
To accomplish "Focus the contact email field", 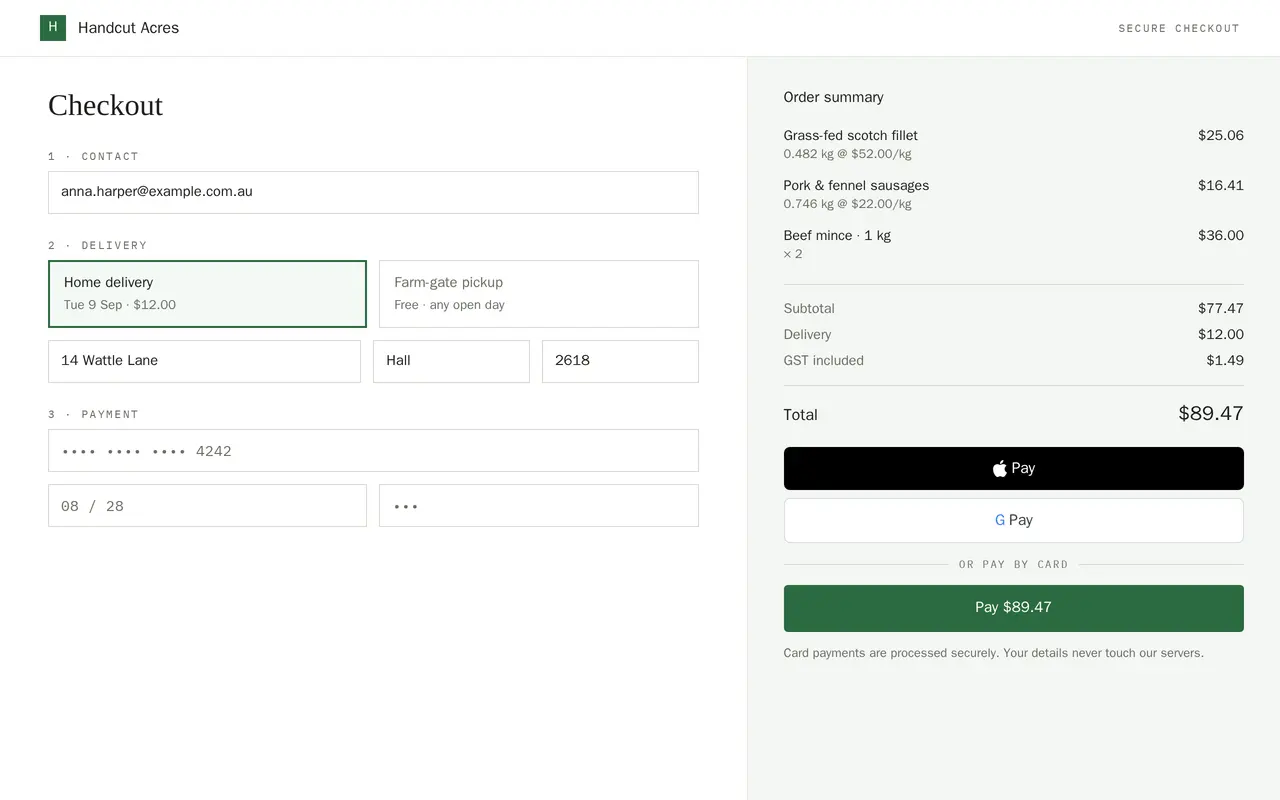I will [373, 192].
